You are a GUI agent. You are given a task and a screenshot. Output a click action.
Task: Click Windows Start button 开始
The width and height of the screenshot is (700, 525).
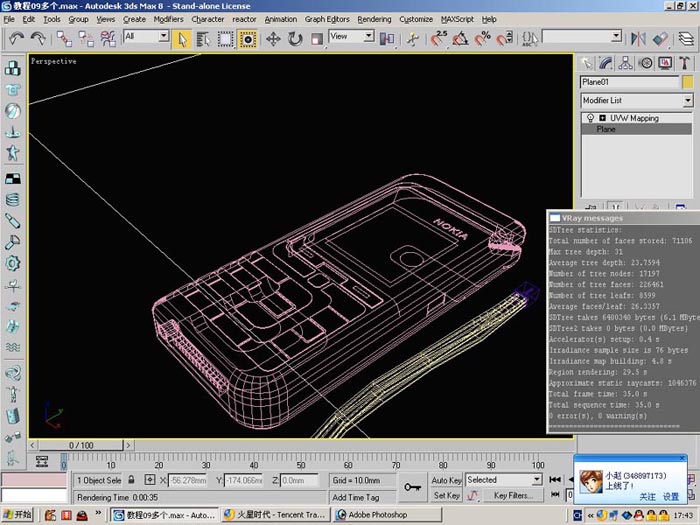point(18,515)
